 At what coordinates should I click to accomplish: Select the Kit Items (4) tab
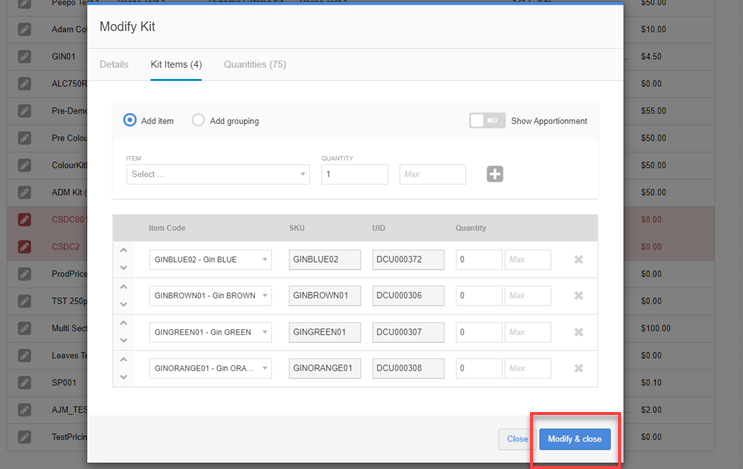(x=176, y=64)
